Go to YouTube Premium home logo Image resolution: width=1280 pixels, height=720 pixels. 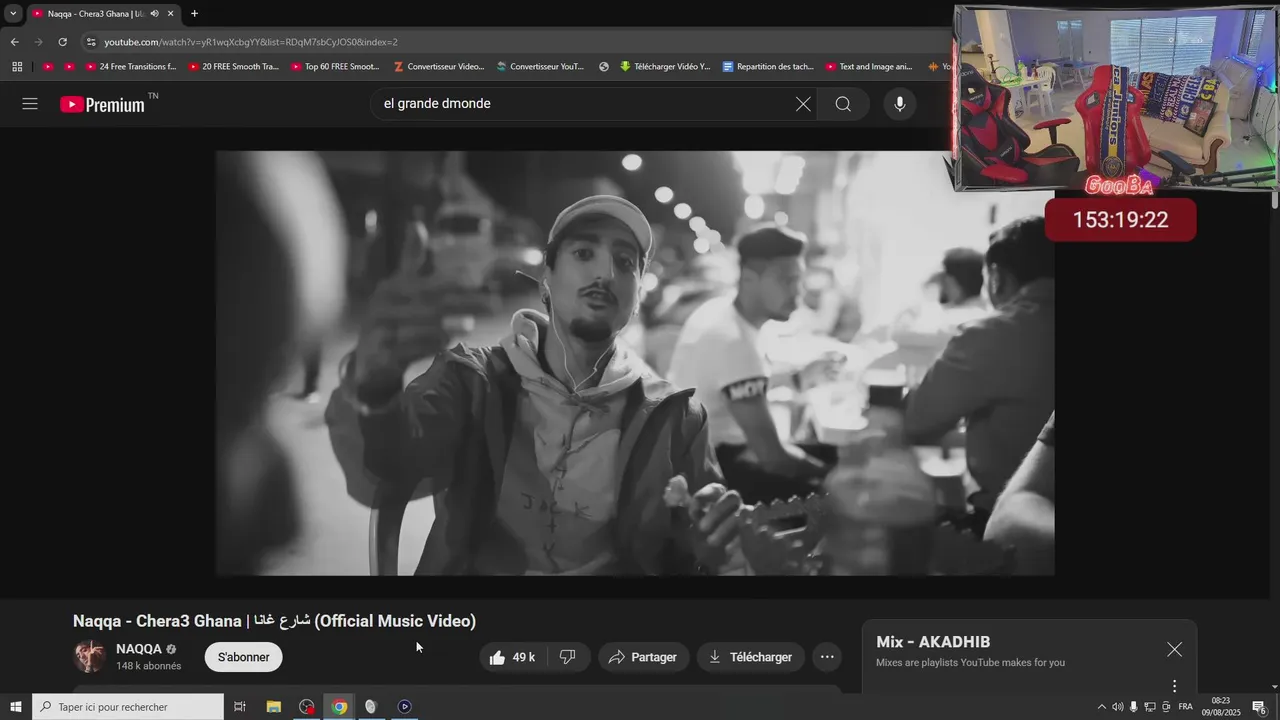pyautogui.click(x=102, y=104)
